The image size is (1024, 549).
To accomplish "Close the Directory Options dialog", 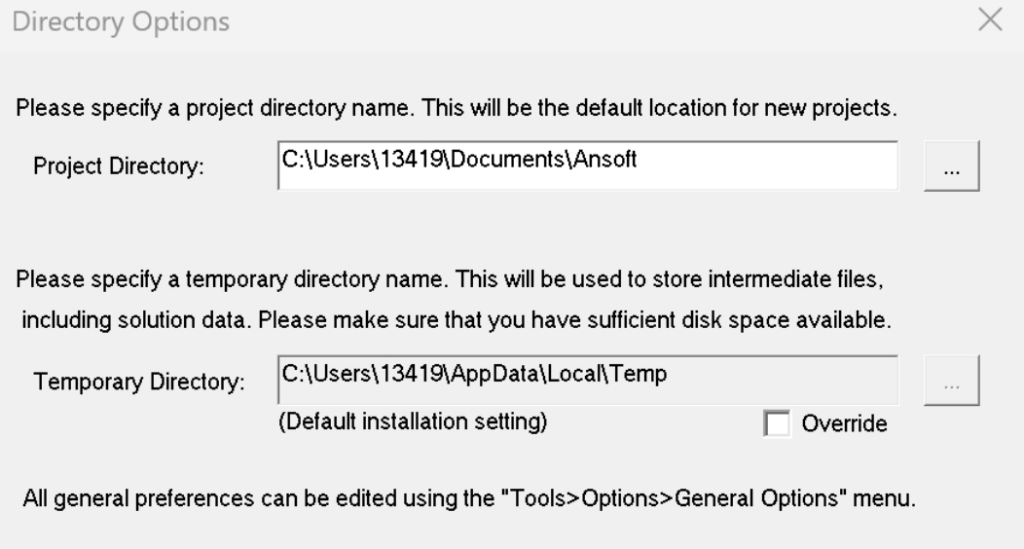I will pos(990,21).
